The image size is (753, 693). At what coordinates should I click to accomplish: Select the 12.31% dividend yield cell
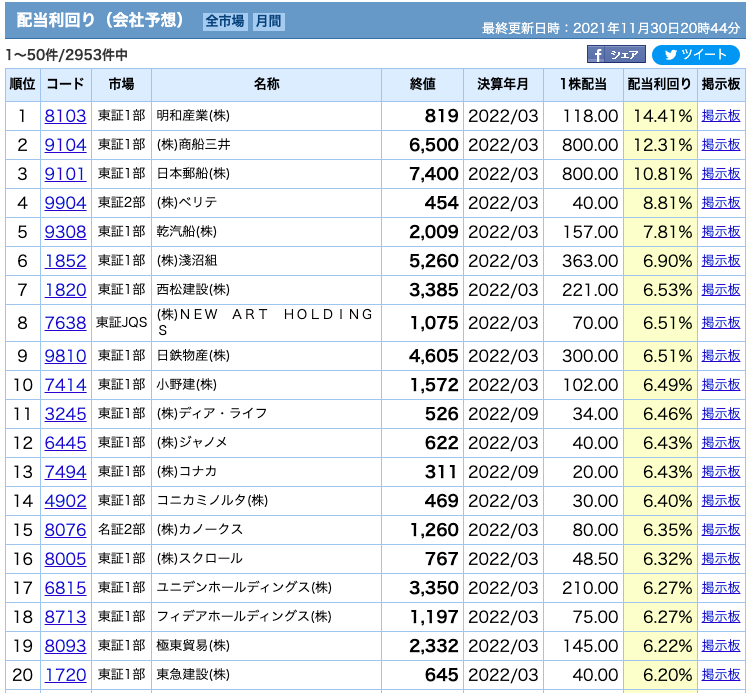pos(660,145)
